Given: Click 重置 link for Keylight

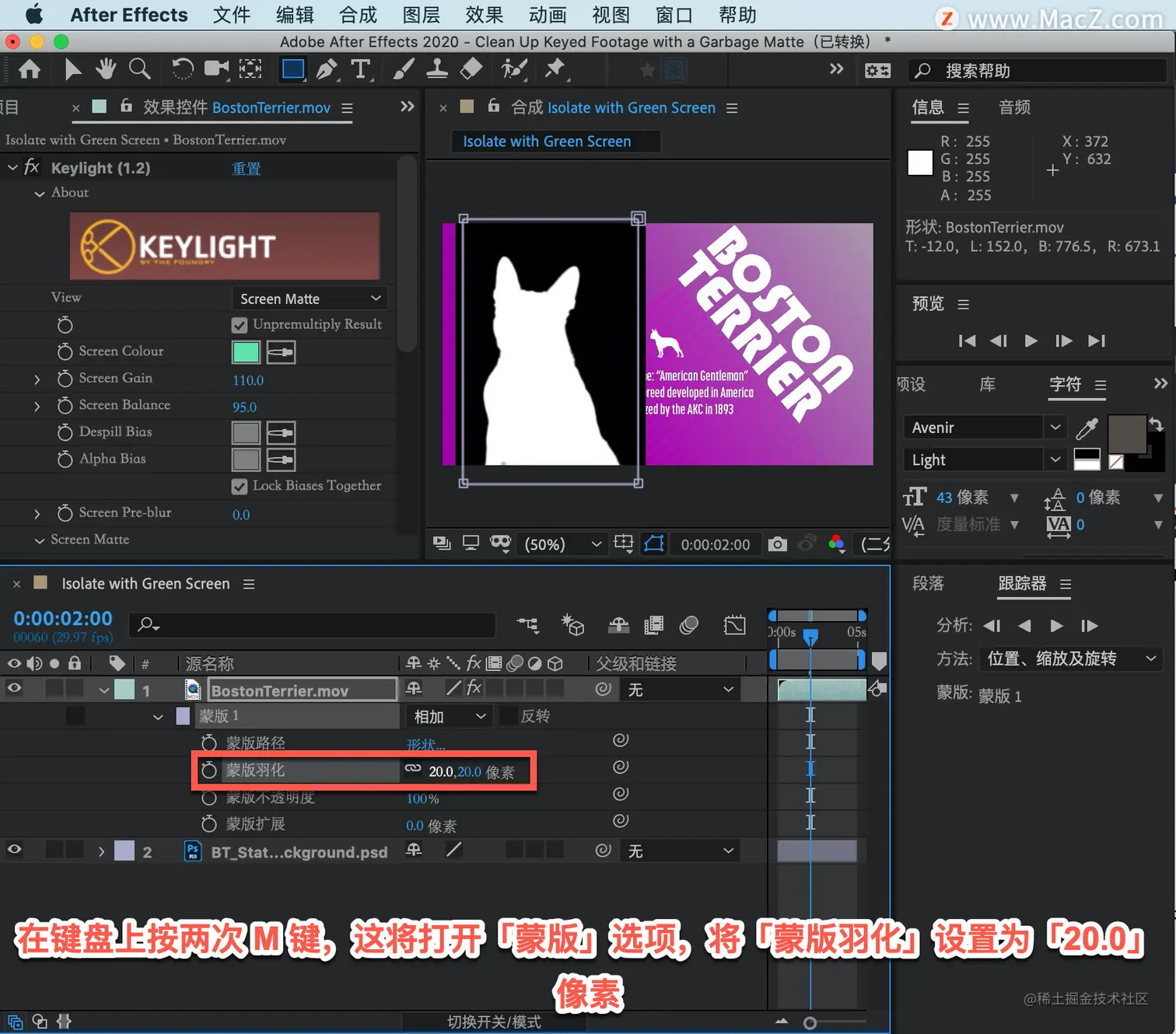Looking at the screenshot, I should (247, 169).
